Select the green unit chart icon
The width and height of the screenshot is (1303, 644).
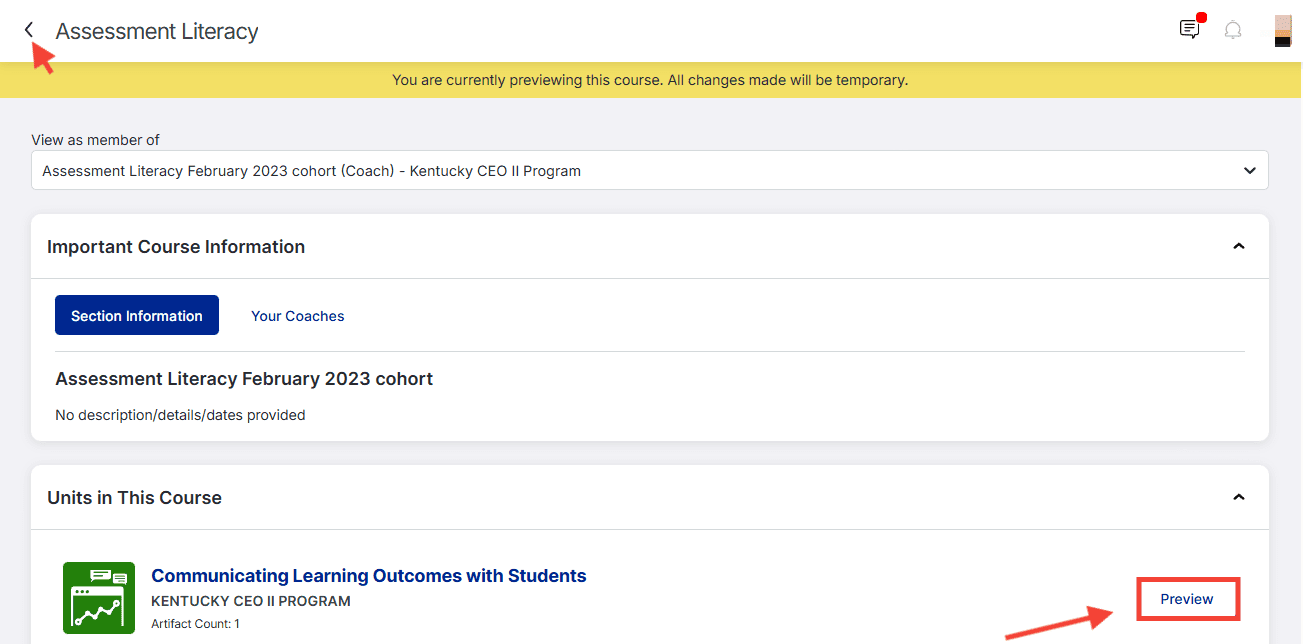(99, 598)
